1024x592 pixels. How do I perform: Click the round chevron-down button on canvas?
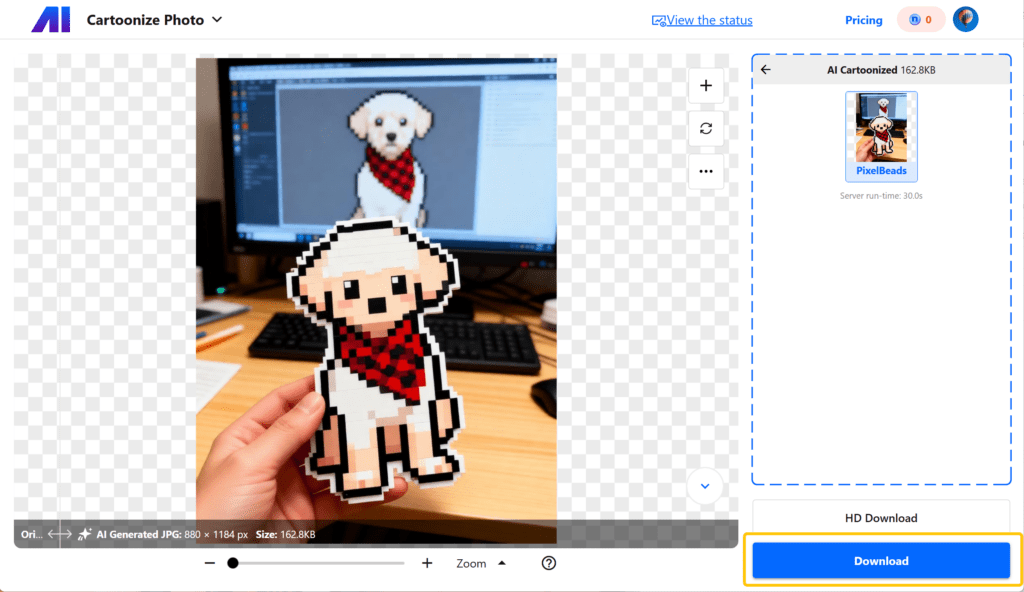point(705,486)
